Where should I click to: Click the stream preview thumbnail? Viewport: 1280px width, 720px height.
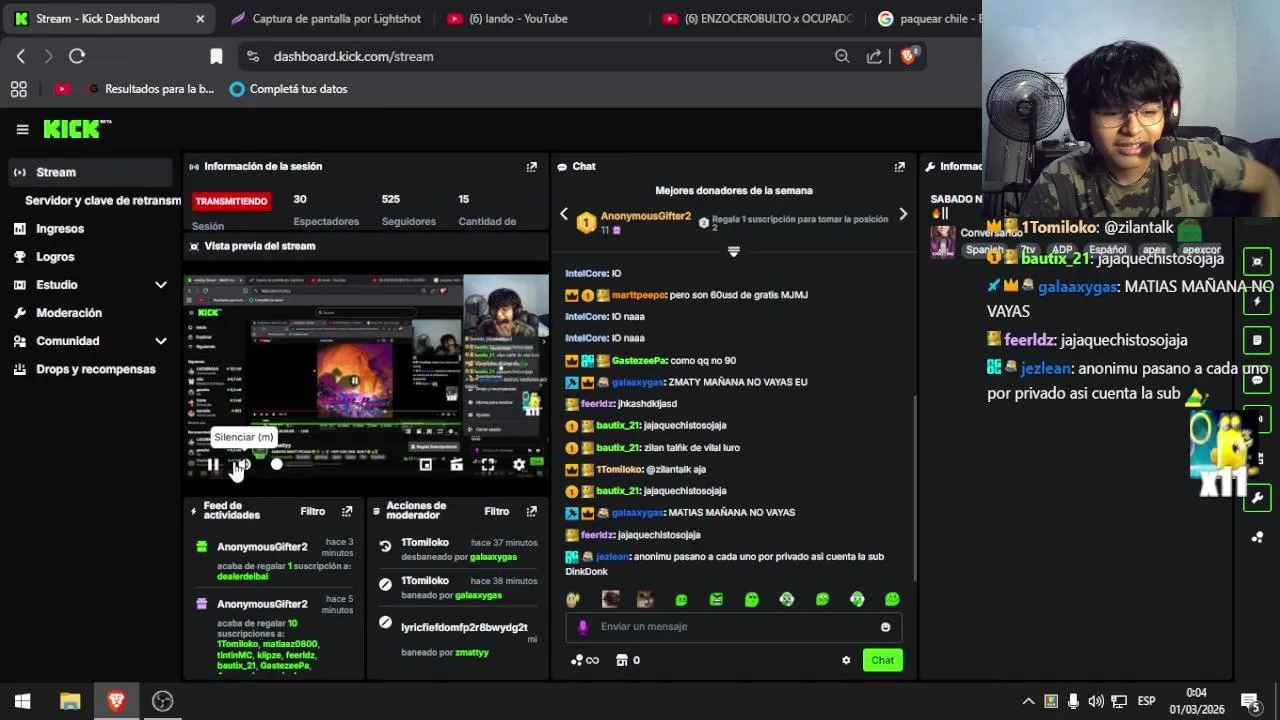366,375
